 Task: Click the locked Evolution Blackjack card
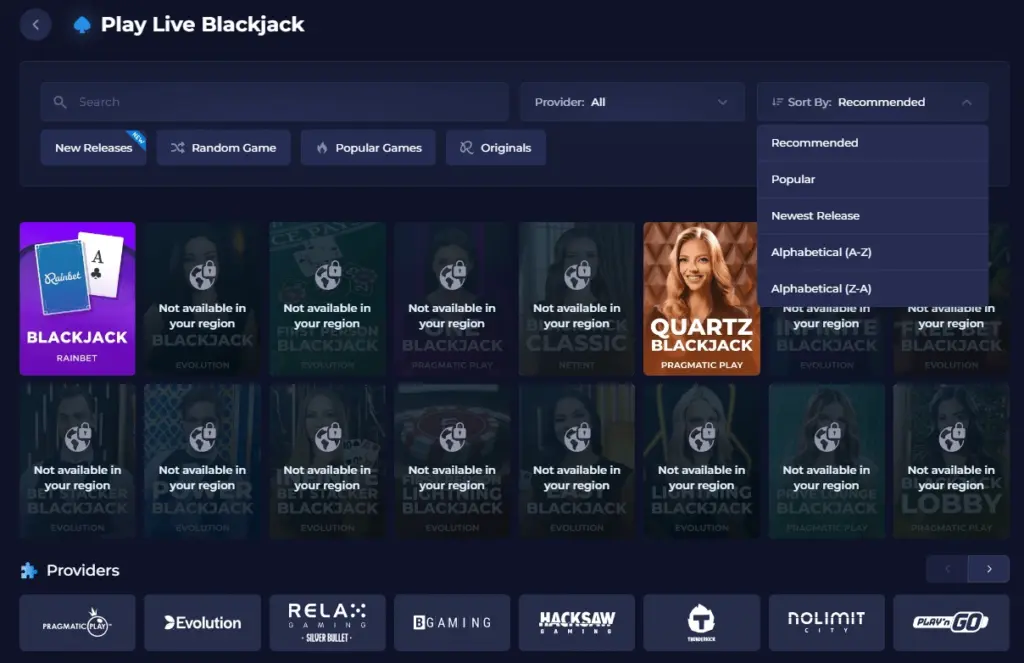pos(202,299)
